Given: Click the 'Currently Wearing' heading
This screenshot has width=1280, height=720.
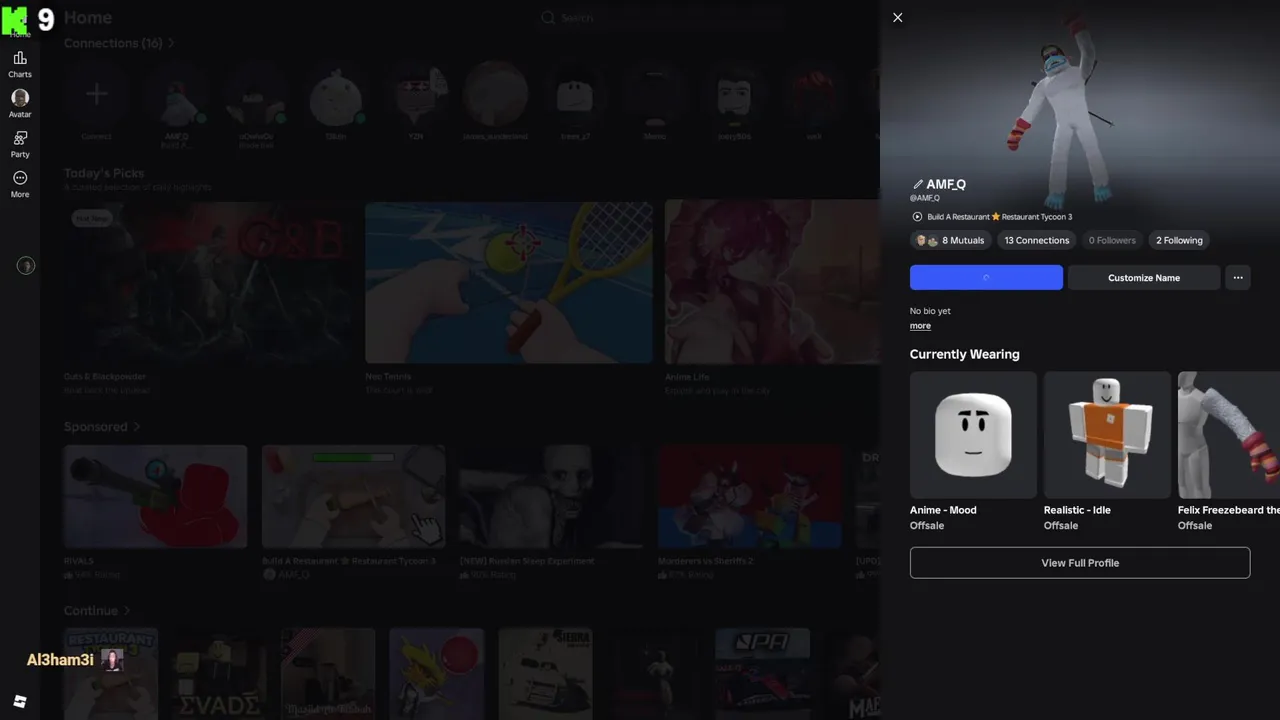Looking at the screenshot, I should pyautogui.click(x=965, y=354).
